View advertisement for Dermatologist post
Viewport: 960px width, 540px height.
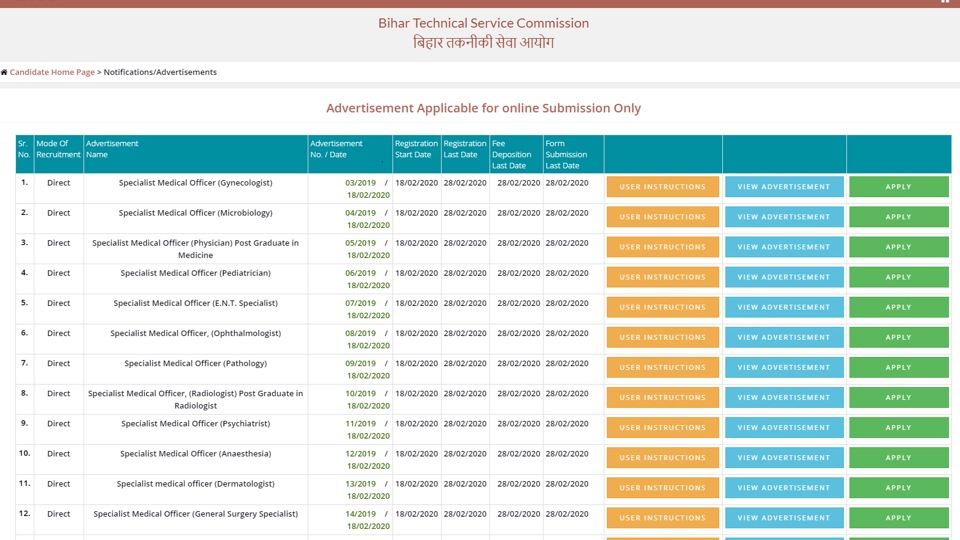784,487
